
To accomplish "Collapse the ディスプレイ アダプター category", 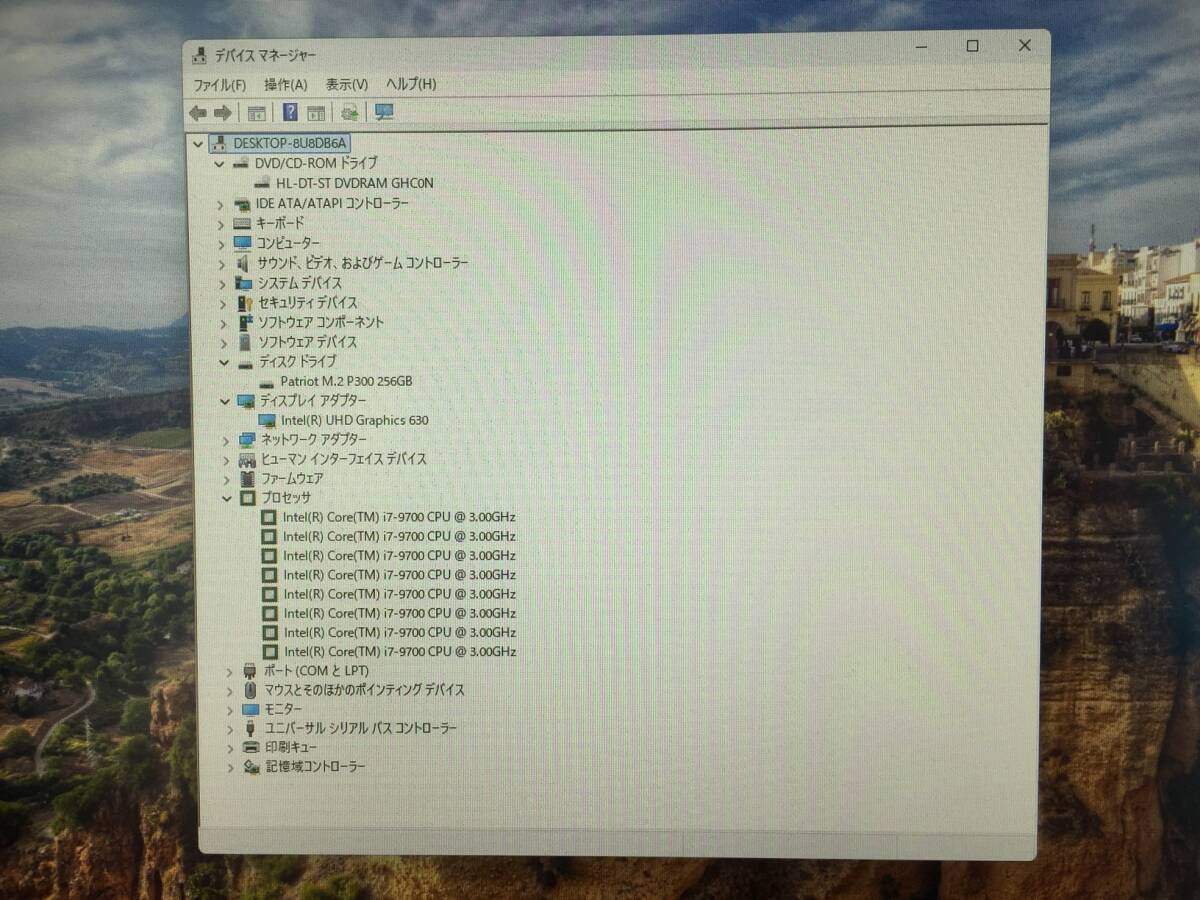I will [224, 401].
